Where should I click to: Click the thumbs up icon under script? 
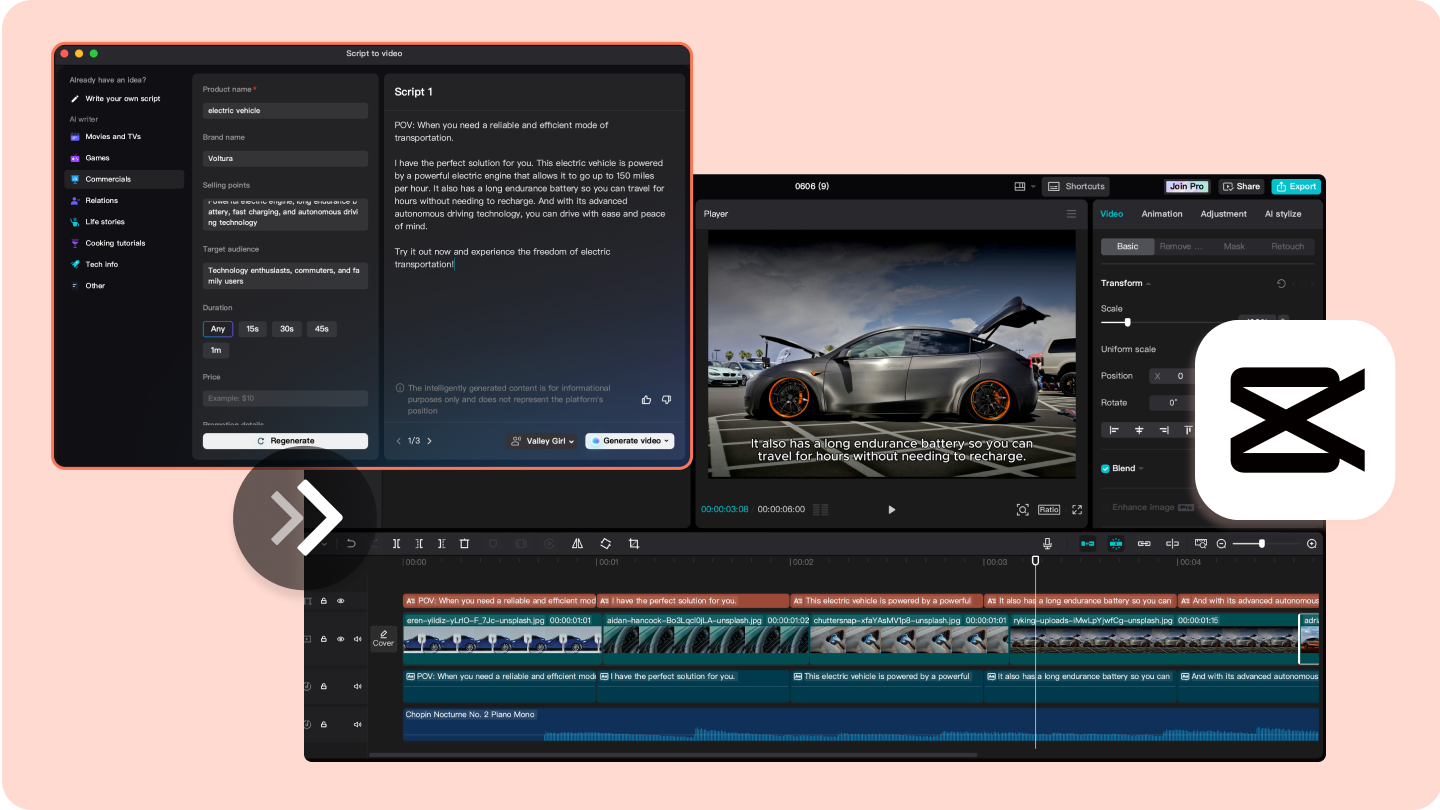[x=646, y=400]
